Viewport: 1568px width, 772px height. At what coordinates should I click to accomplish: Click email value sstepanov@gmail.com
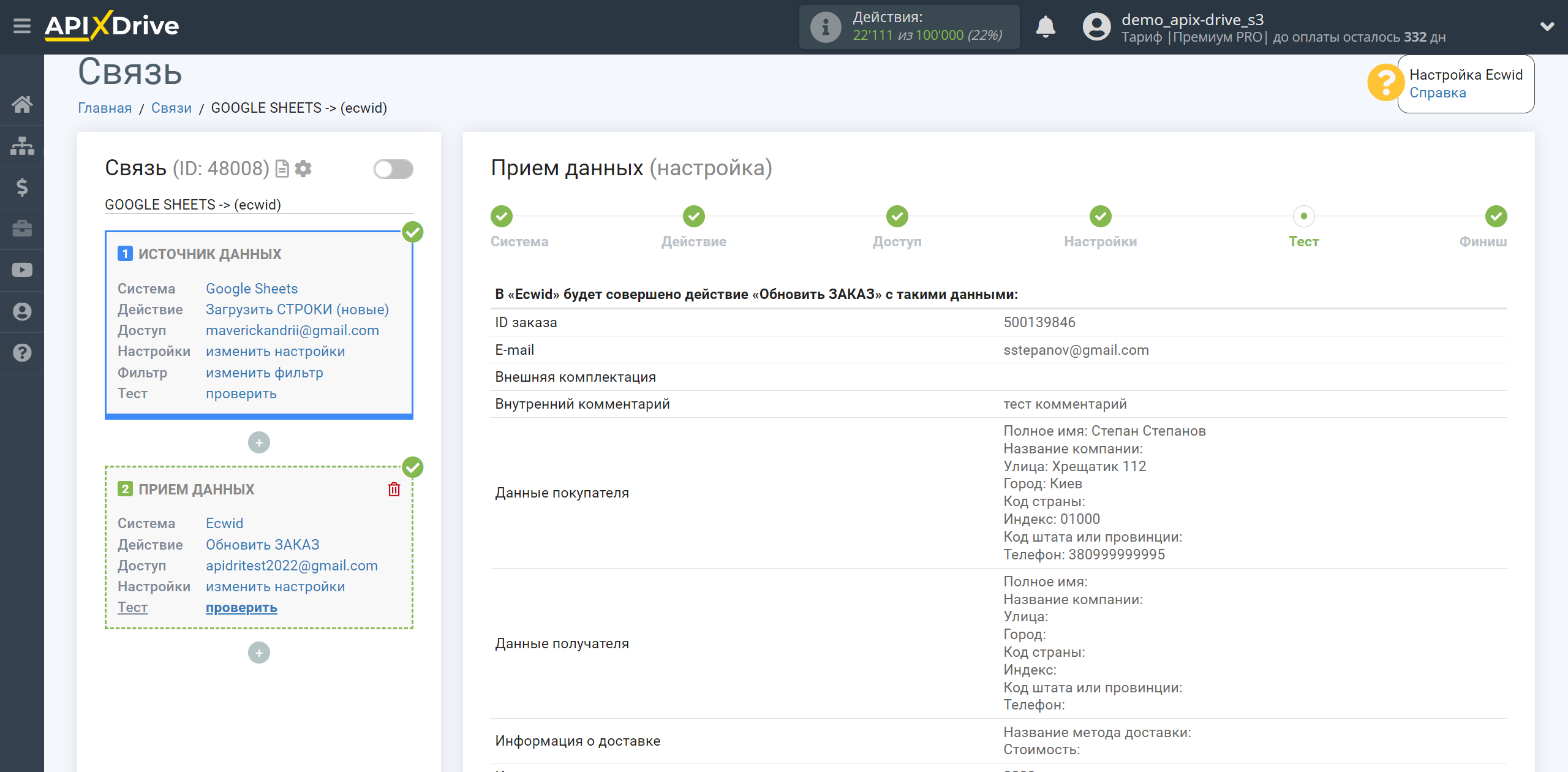click(x=1076, y=350)
